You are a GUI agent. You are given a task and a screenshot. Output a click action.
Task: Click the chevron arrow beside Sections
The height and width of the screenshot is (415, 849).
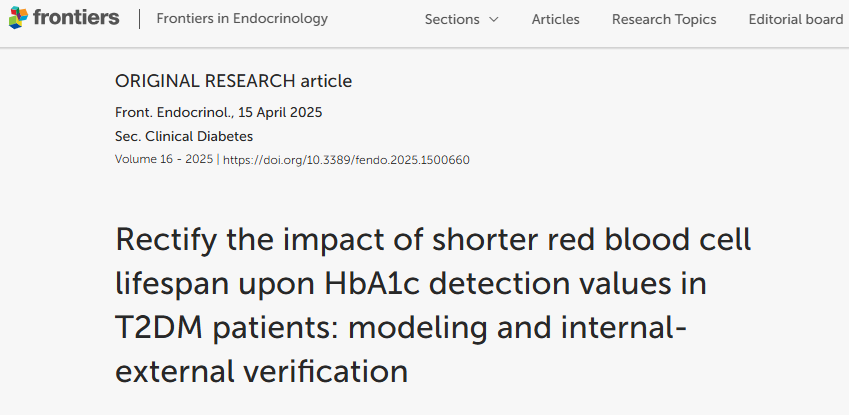coord(493,20)
